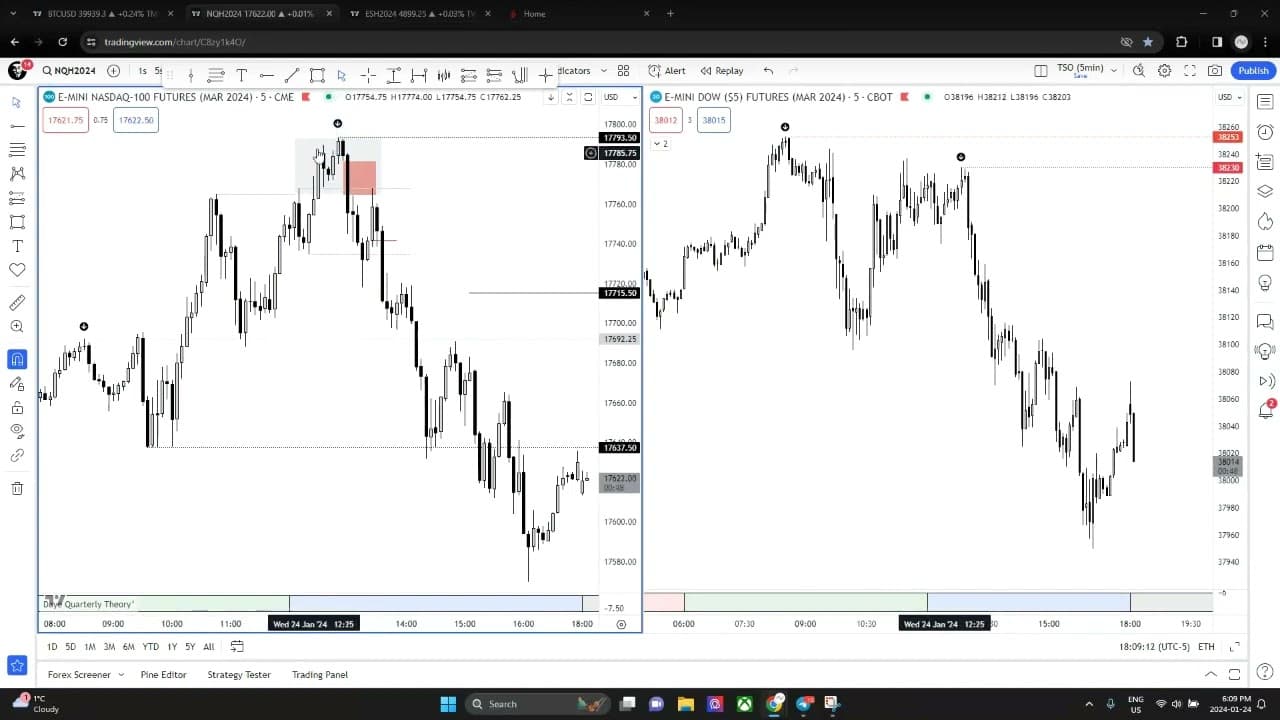Open USD currency dropdown on Dow chart

[1229, 97]
